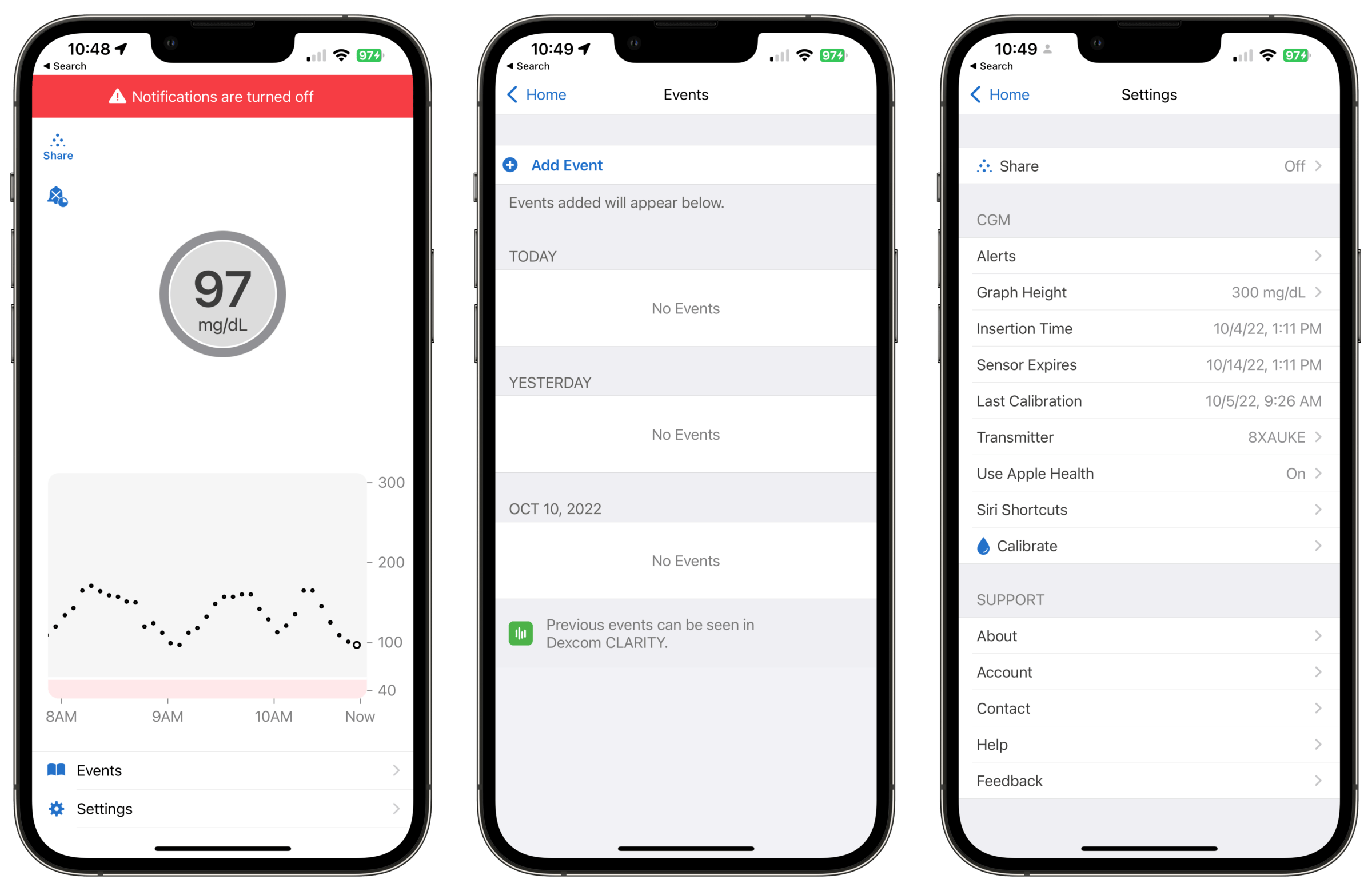Toggle Use Apple Health to off

click(1145, 472)
